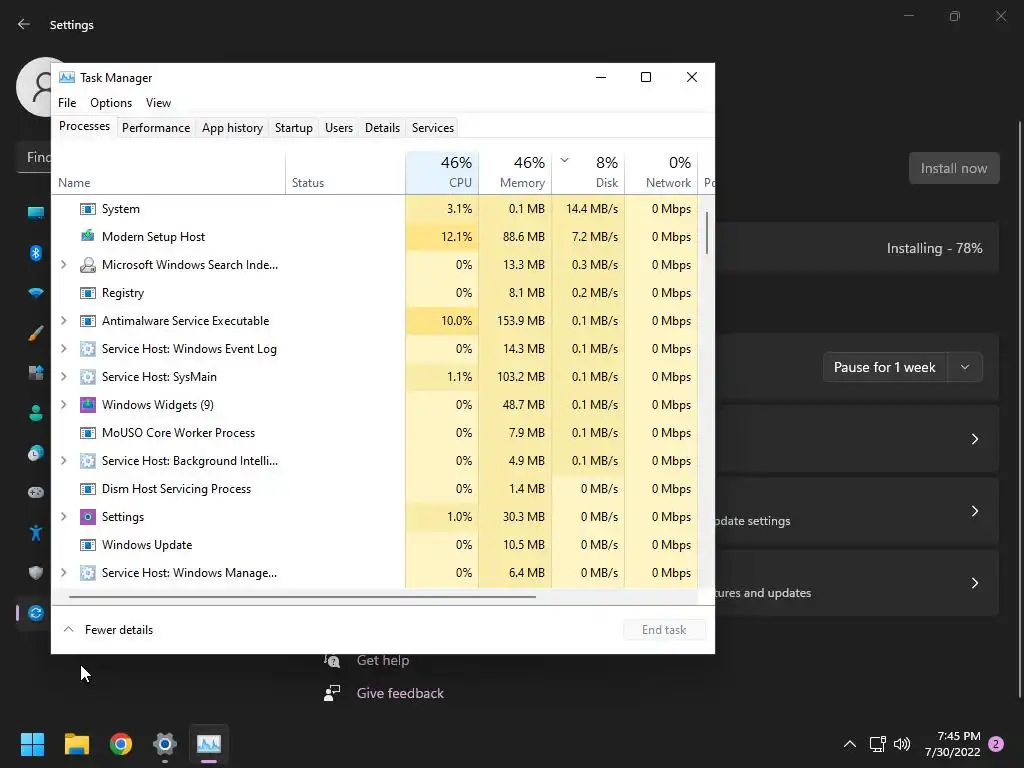
Task: Open Windows Update icon in Settings sidebar
Action: [36, 613]
